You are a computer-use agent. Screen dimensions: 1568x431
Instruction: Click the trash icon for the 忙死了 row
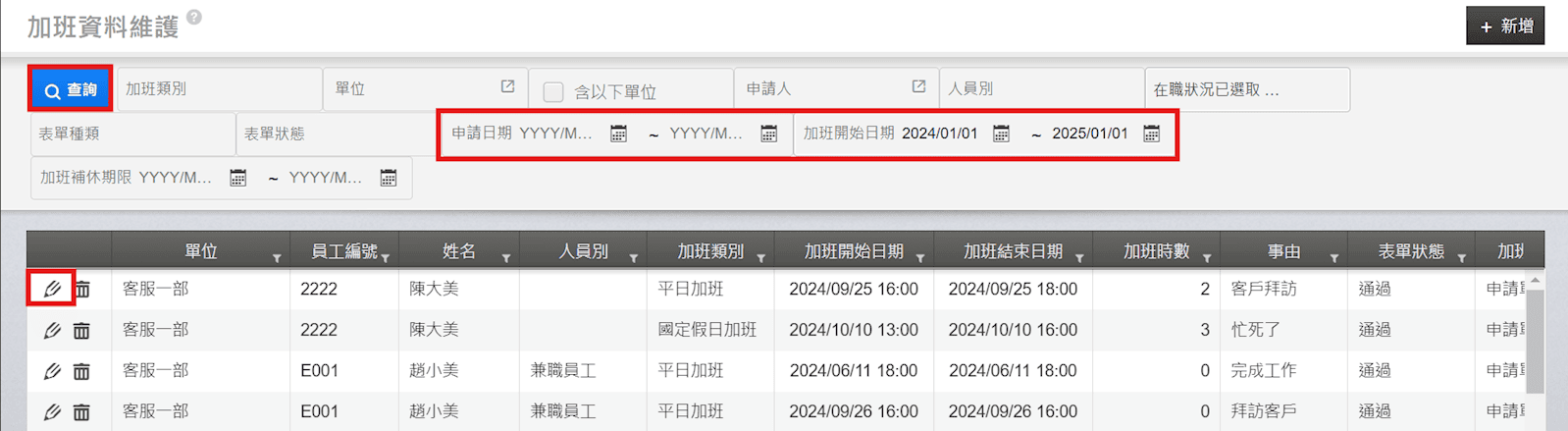tap(81, 331)
